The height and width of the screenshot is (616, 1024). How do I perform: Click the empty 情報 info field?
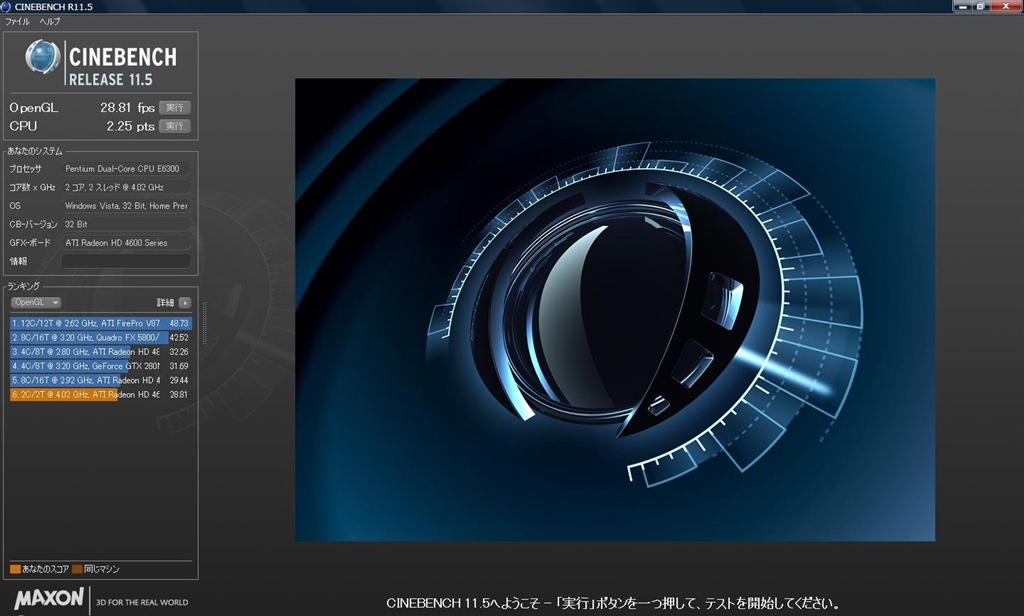point(126,261)
